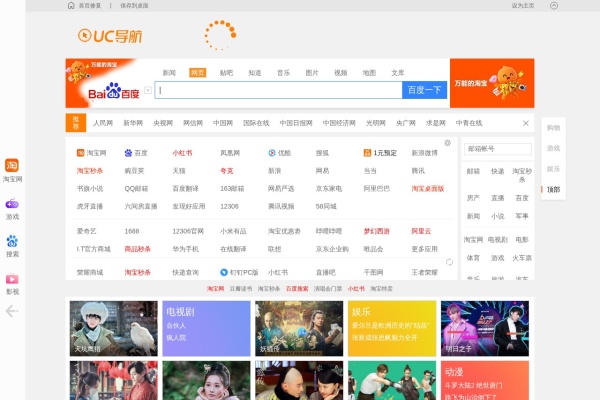Viewport: 600px width, 400px height.
Task: Open 淘宝网 icon in the left sidebar
Action: pos(12,165)
